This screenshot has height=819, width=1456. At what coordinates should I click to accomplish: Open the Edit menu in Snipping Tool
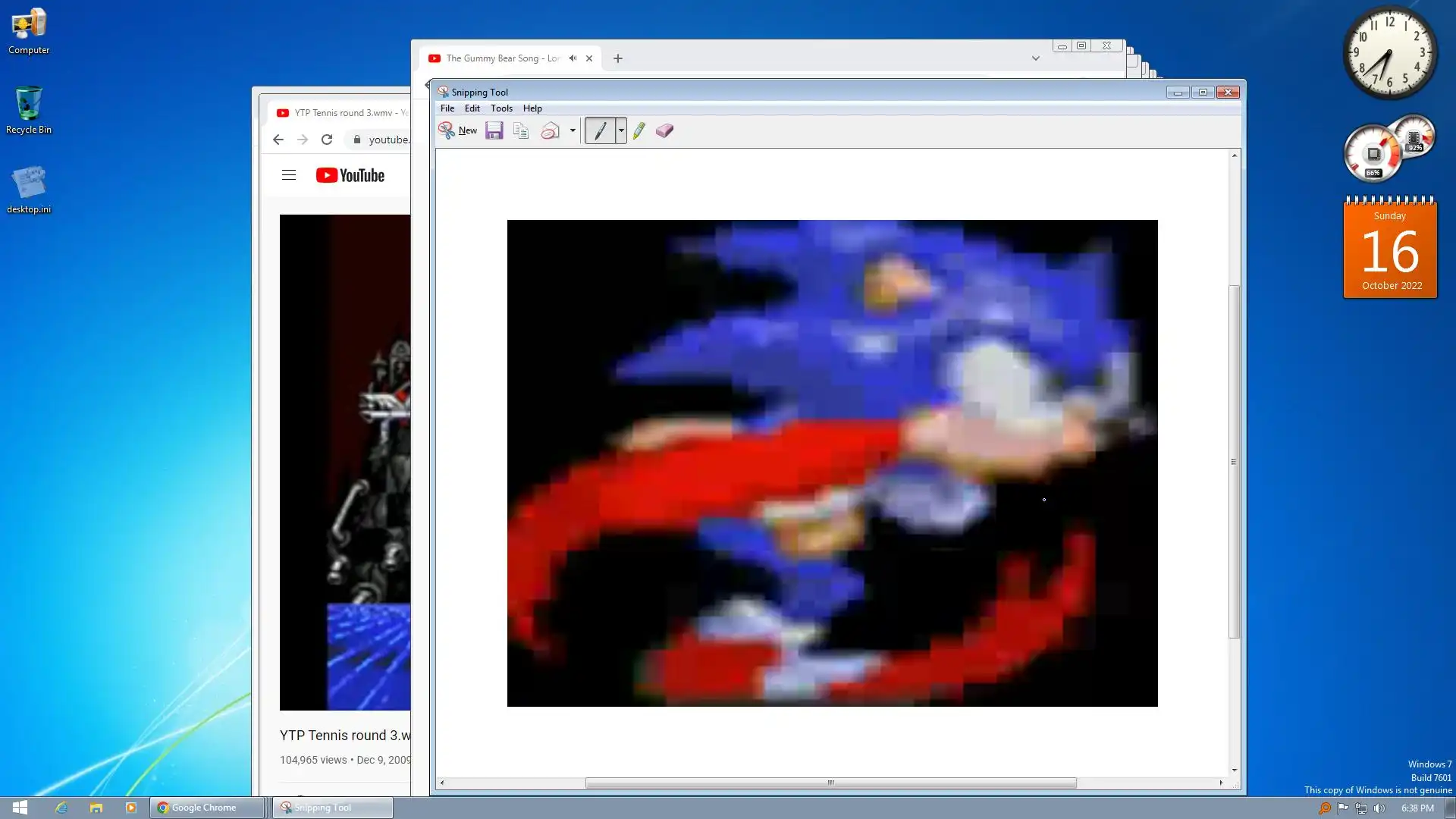pyautogui.click(x=472, y=108)
